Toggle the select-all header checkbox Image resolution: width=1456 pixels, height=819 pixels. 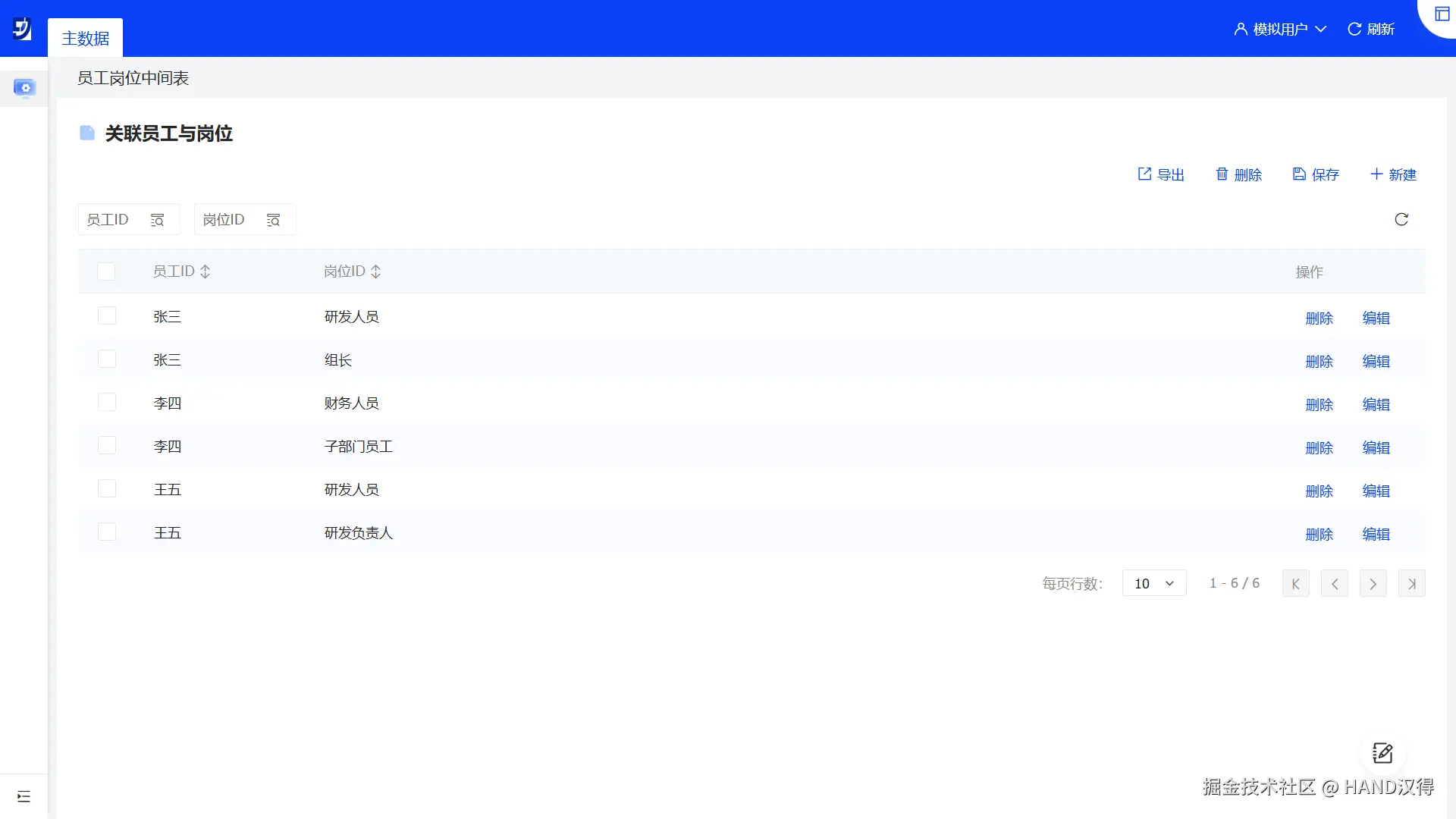106,271
